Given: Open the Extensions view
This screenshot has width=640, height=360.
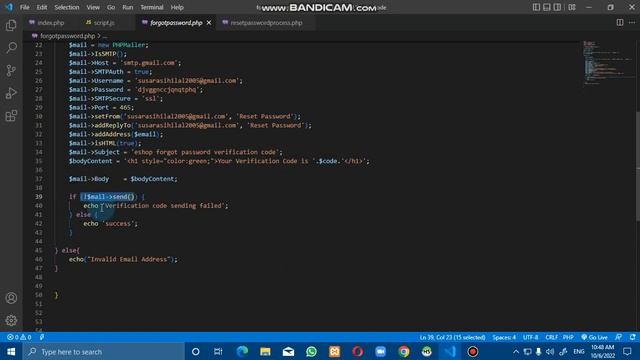Looking at the screenshot, I should tap(11, 116).
